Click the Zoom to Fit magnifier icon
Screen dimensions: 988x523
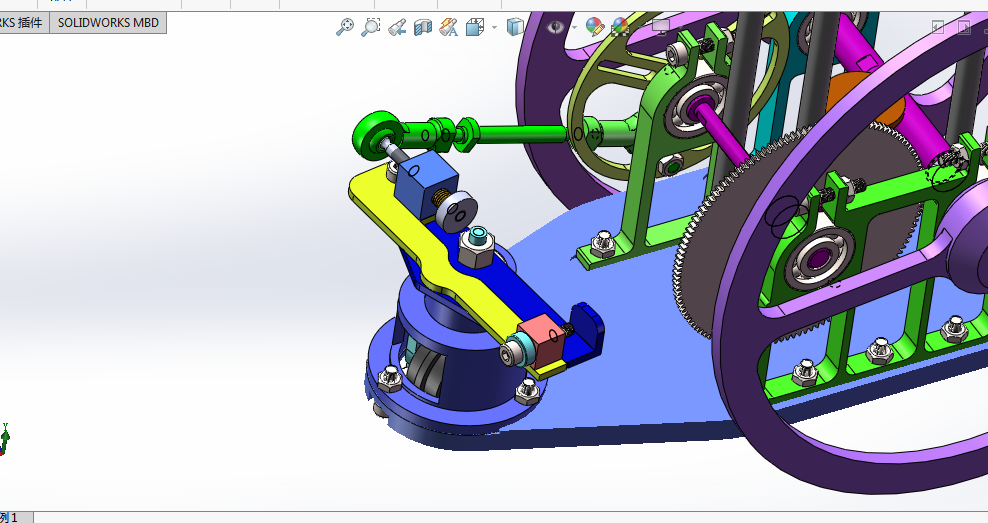[x=345, y=27]
